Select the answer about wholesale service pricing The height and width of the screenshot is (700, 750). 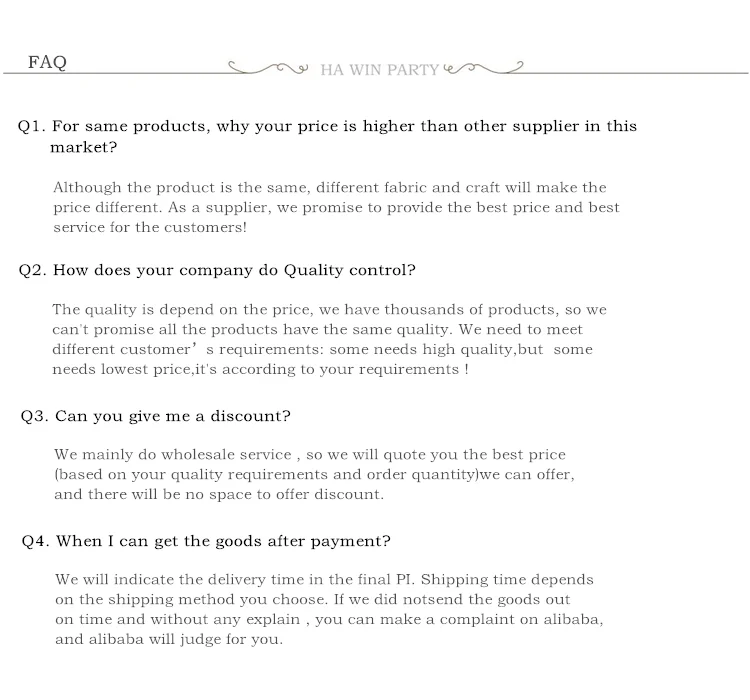pos(315,473)
